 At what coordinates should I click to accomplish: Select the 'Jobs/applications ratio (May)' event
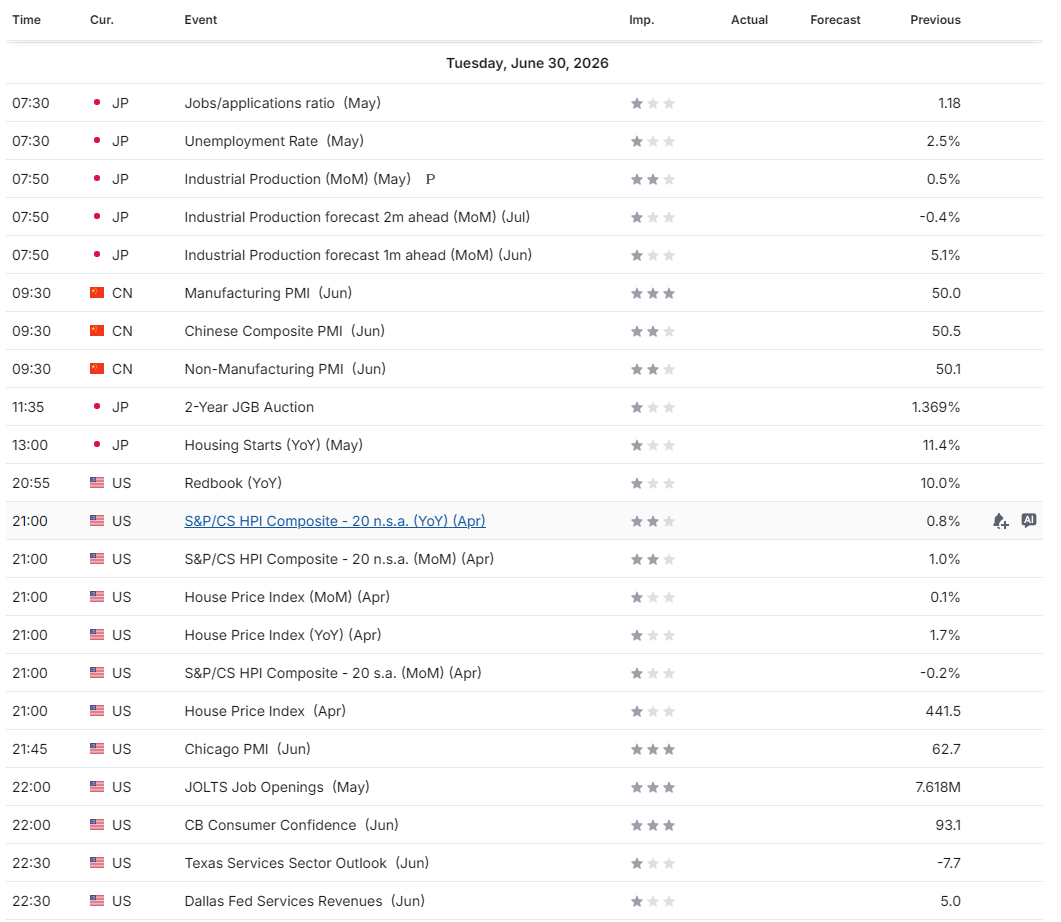click(282, 103)
